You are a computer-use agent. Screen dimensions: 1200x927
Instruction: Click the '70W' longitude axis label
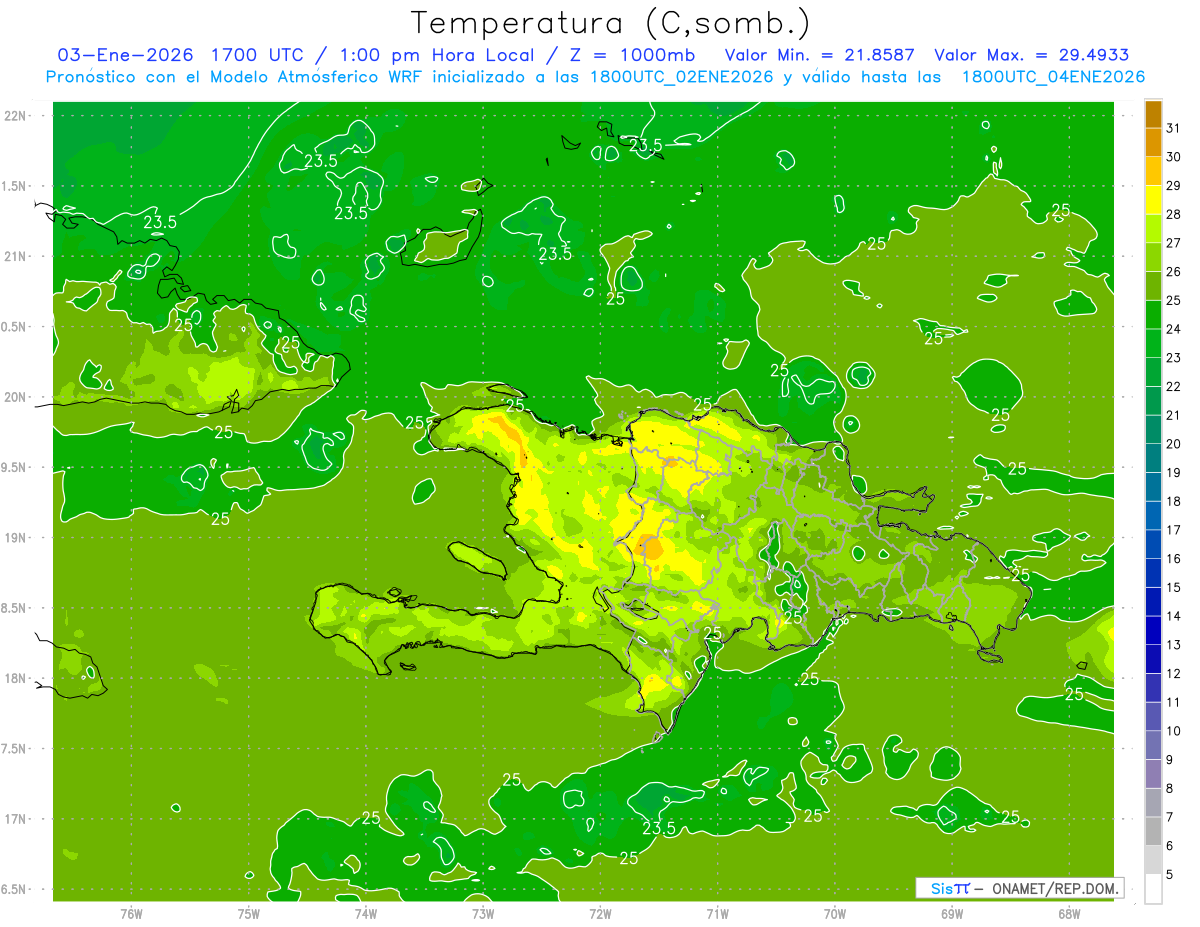(x=835, y=914)
